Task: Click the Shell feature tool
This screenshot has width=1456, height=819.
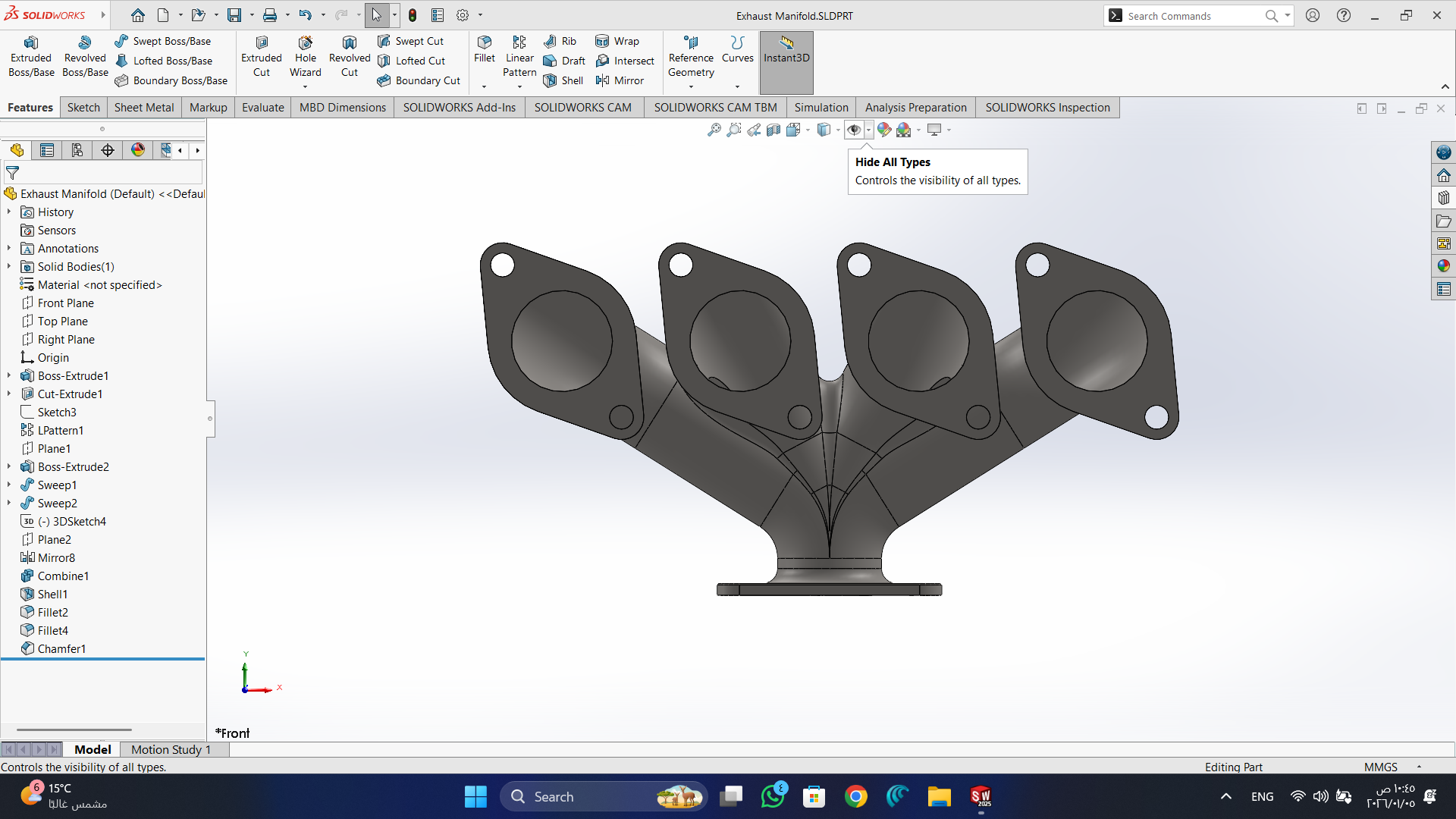Action: [563, 80]
